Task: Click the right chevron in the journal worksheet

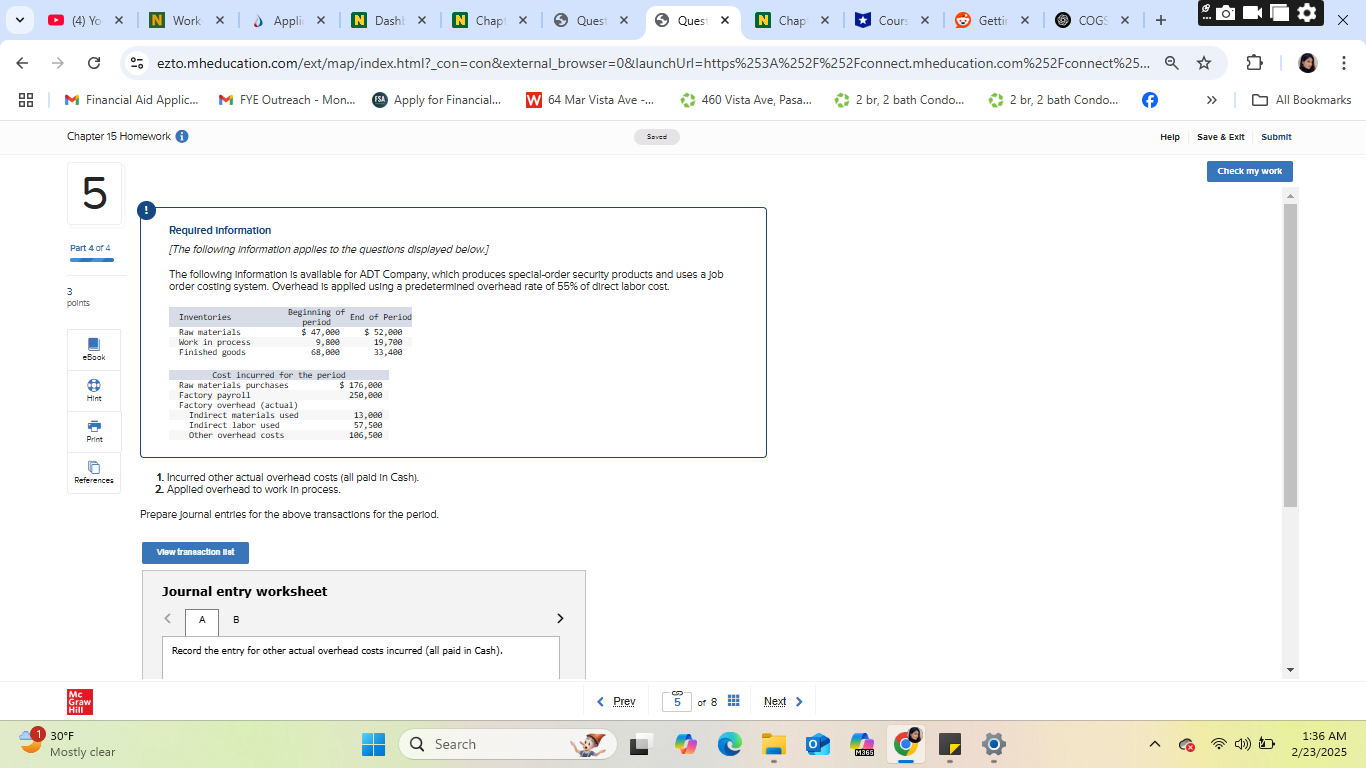Action: coord(560,618)
